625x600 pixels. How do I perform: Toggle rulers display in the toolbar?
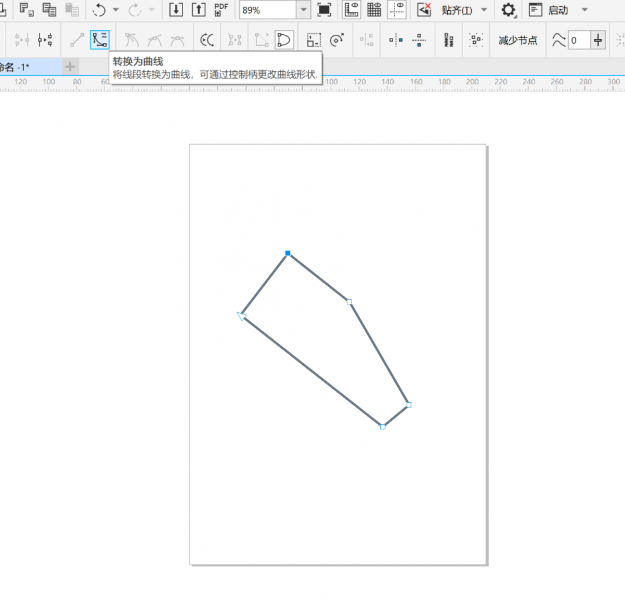click(x=351, y=10)
